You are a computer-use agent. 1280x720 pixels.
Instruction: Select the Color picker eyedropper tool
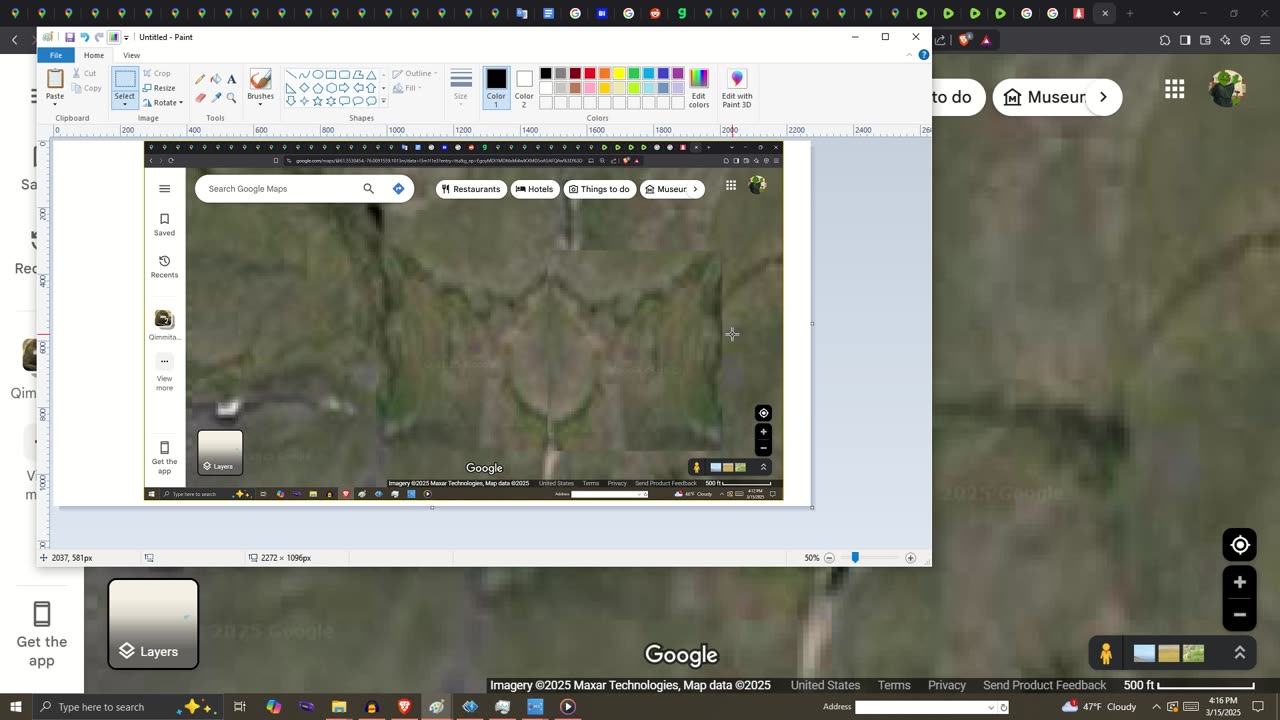click(216, 98)
